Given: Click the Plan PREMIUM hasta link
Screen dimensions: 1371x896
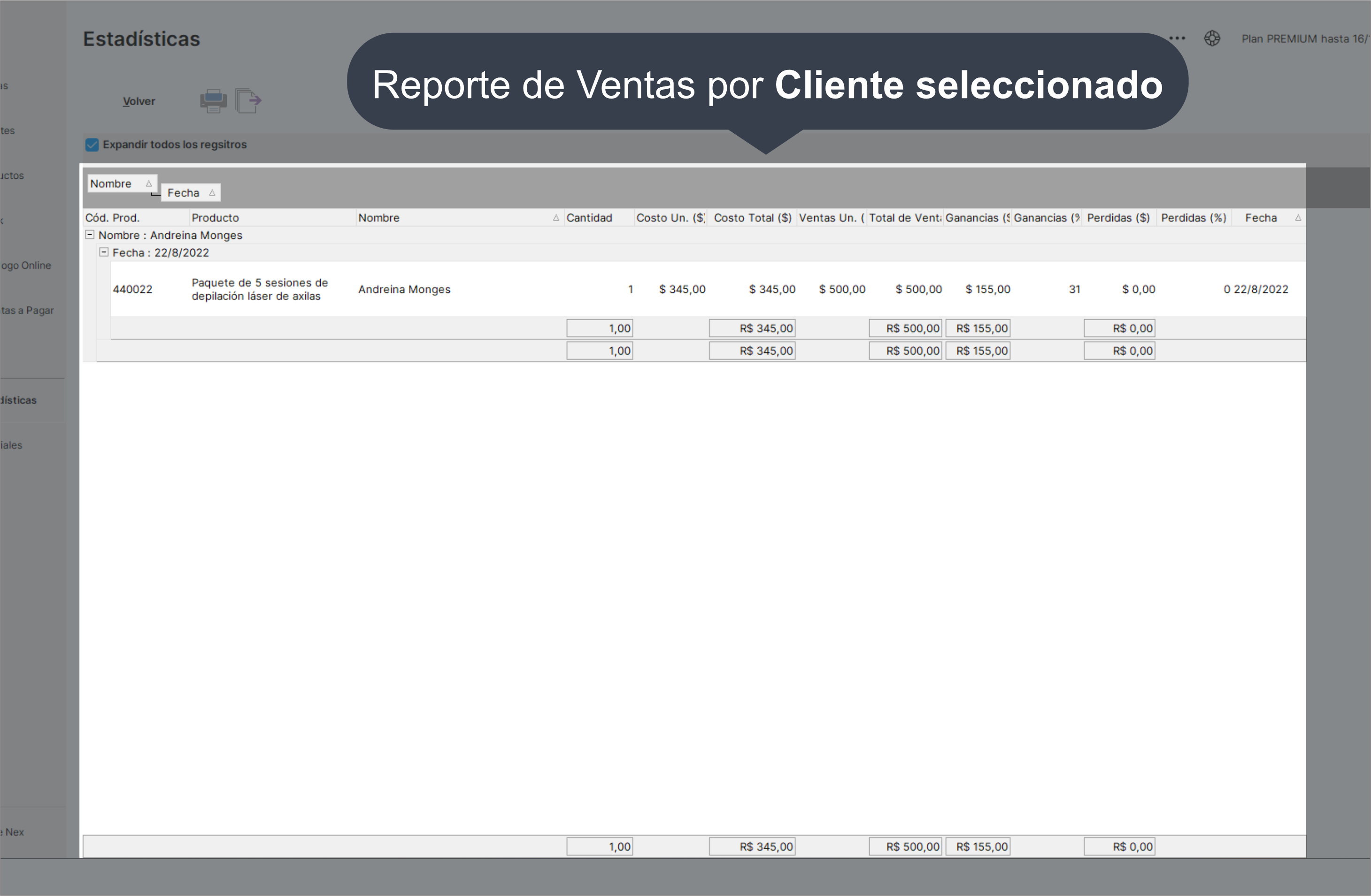Looking at the screenshot, I should click(1304, 38).
